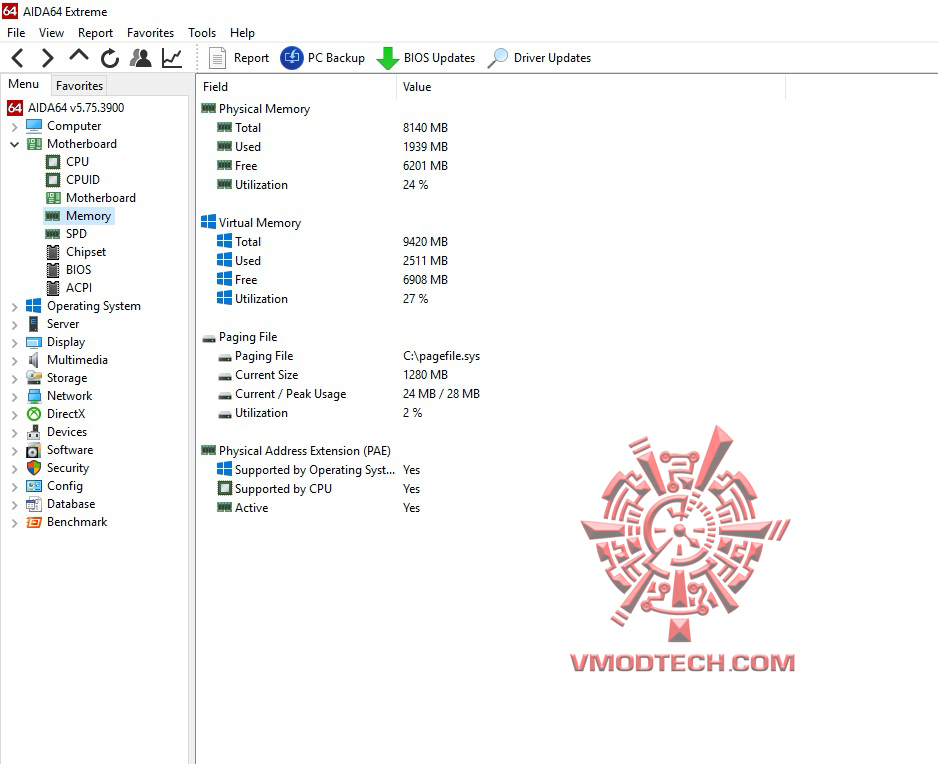Select the Physical Memory group row
Screen dimensions: 938x764
click(264, 109)
